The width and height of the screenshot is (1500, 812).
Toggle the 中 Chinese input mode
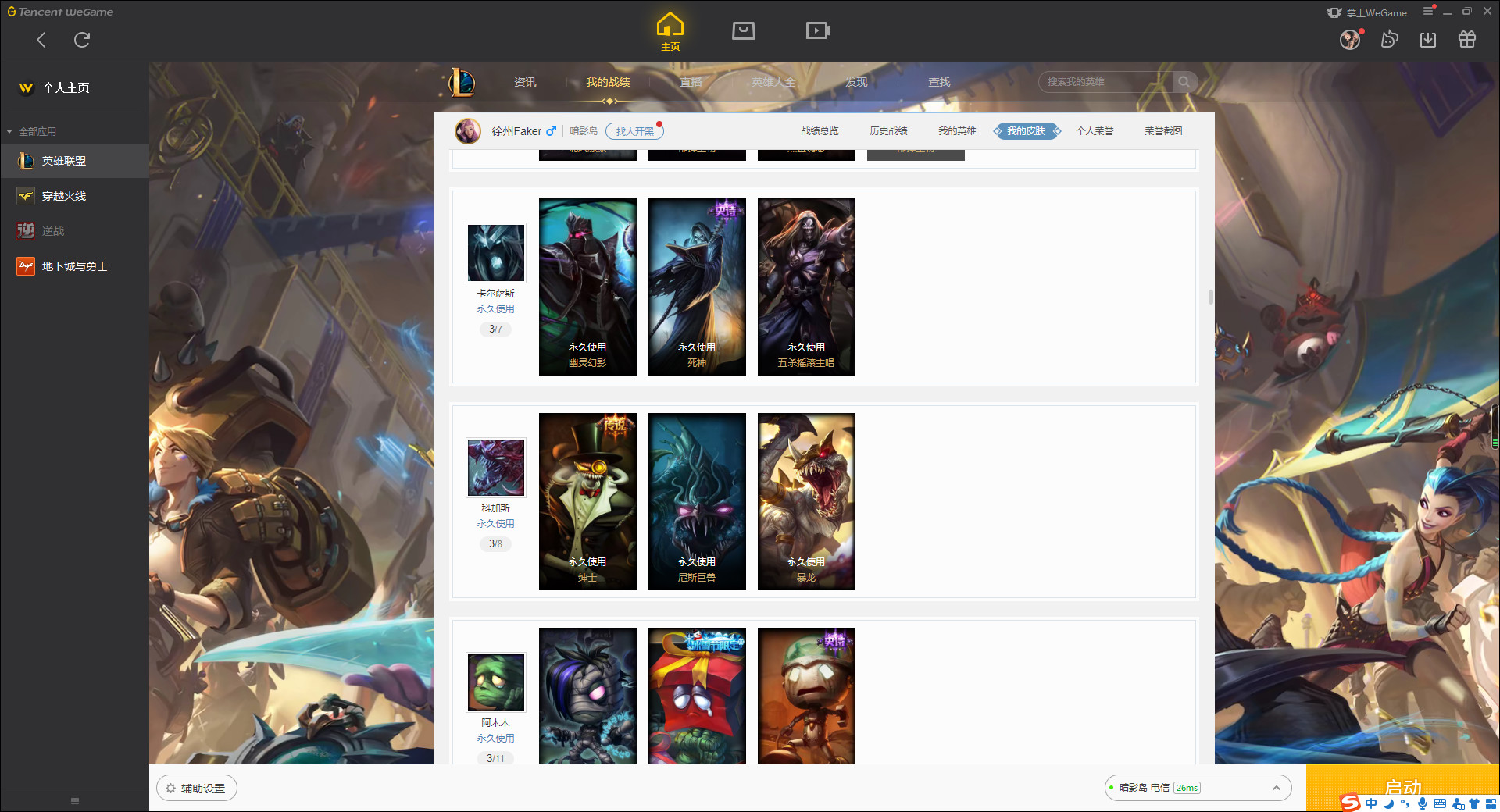point(1371,803)
